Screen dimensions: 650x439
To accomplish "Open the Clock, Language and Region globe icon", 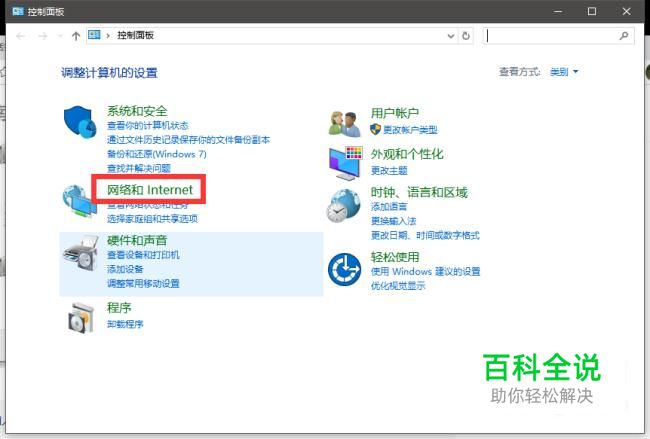I will (343, 206).
